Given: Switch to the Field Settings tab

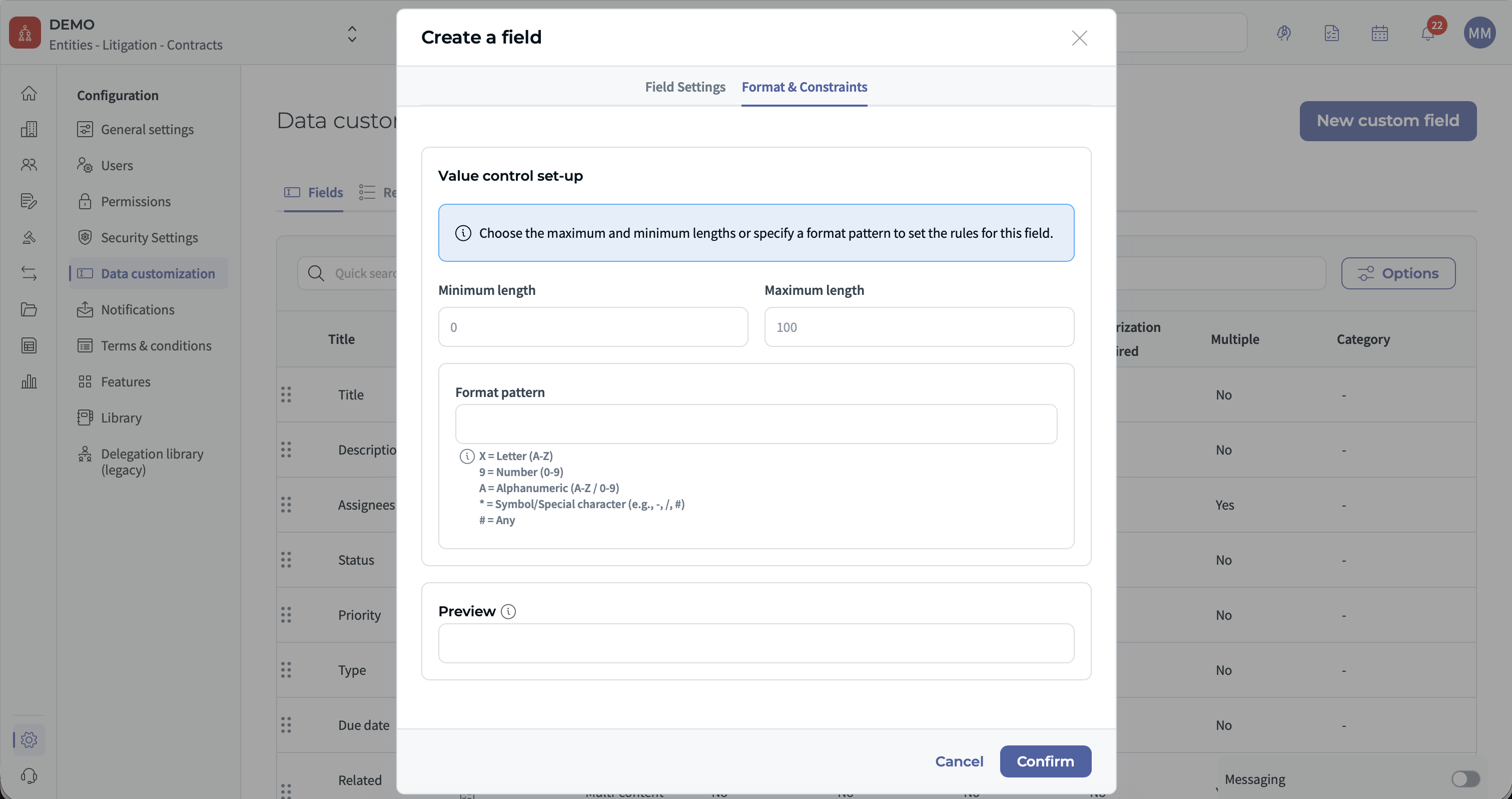Looking at the screenshot, I should tap(685, 87).
